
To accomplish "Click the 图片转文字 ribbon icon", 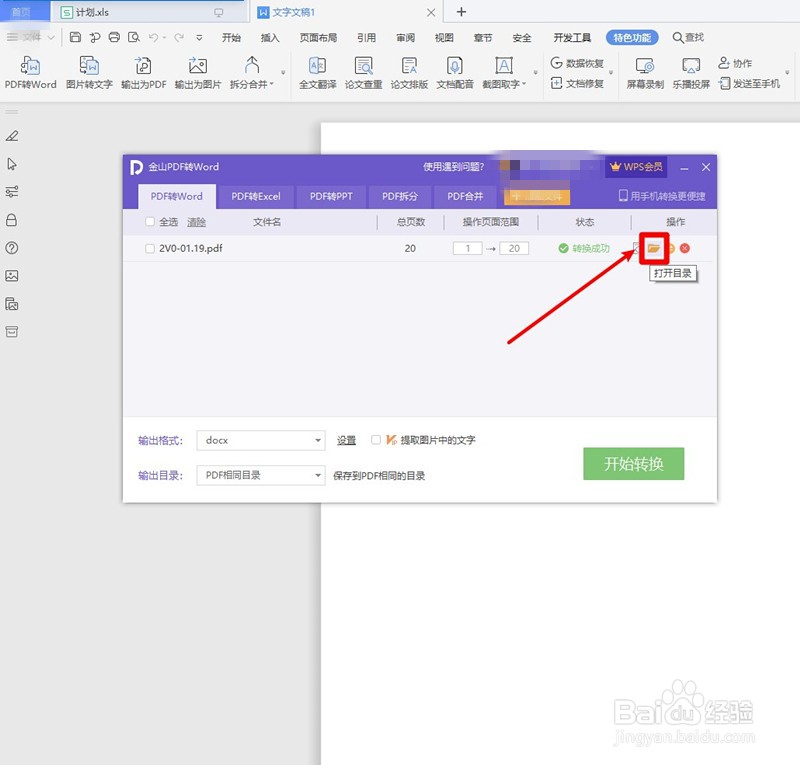I will (89, 73).
